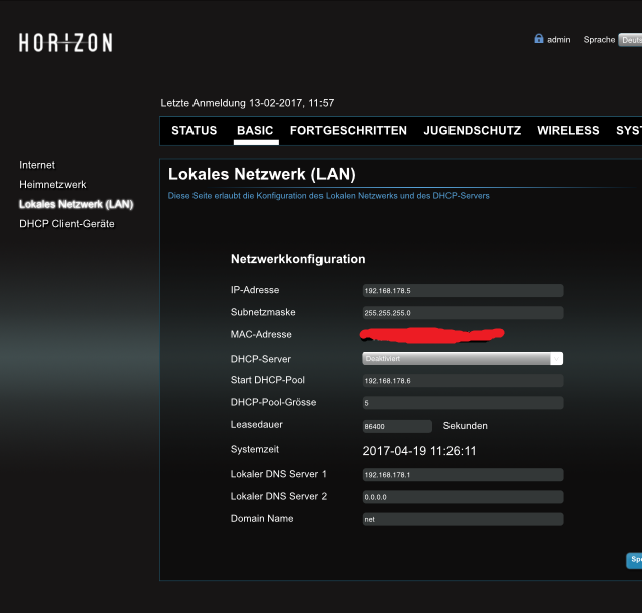Navigate to Heimnetzwerk in sidebar
This screenshot has width=642, height=613.
[53, 185]
